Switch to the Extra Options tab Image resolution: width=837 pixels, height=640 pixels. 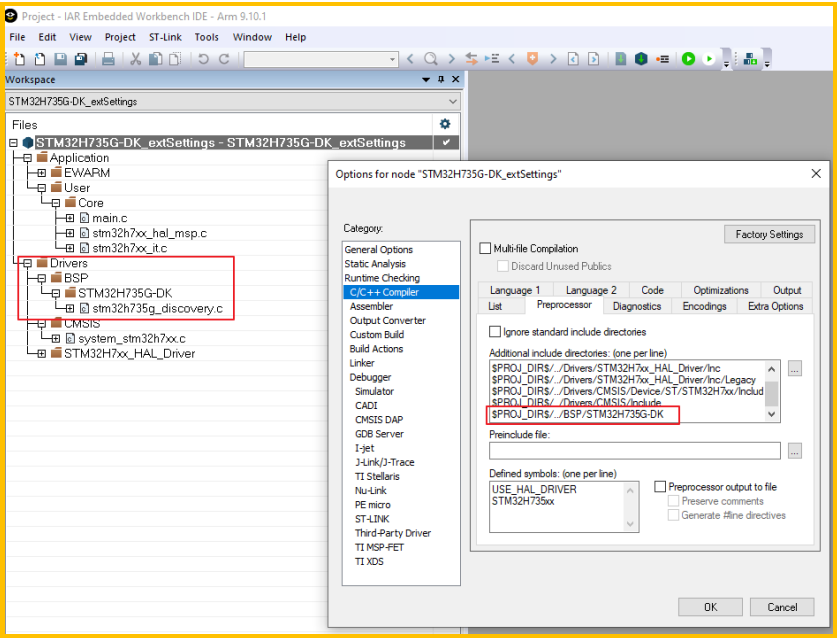776,306
